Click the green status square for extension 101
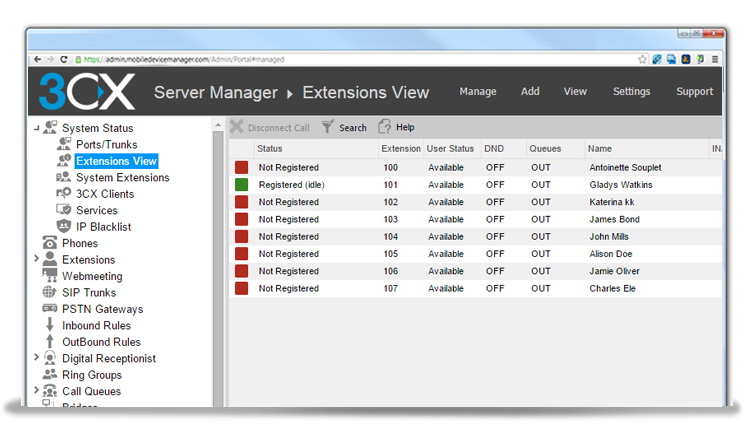 click(241, 185)
